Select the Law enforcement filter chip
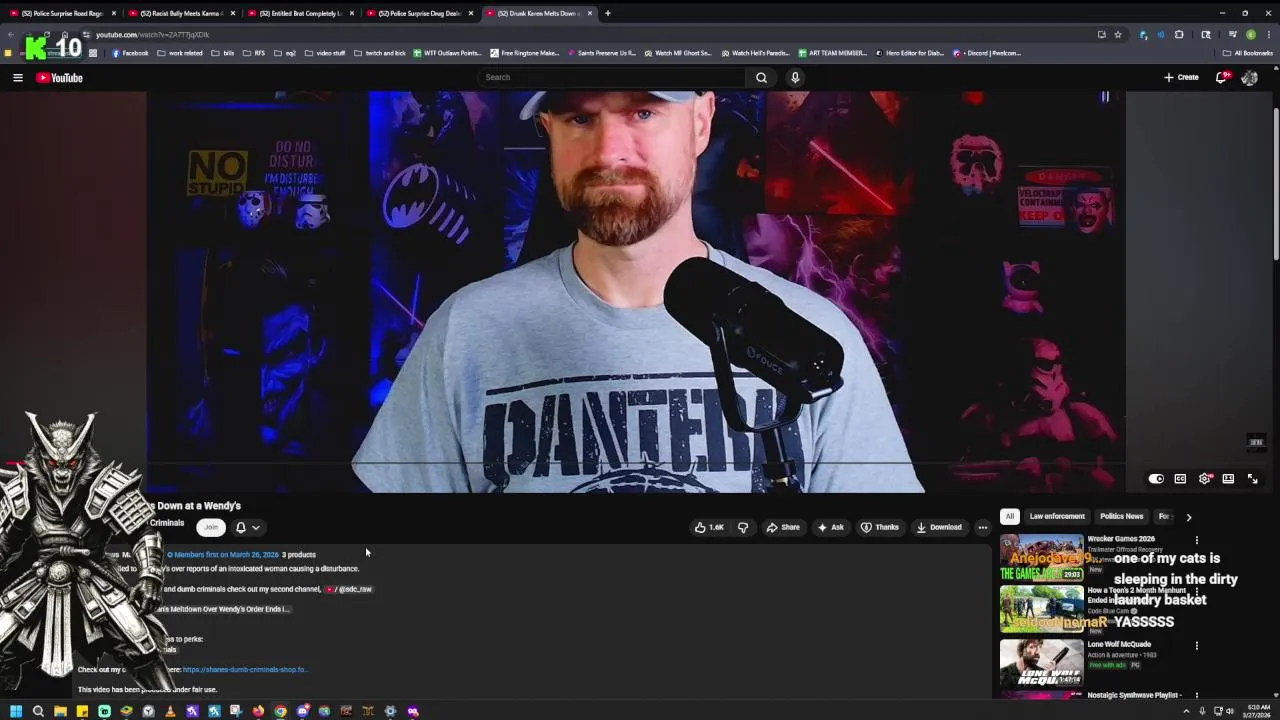Image resolution: width=1280 pixels, height=720 pixels. pyautogui.click(x=1057, y=516)
